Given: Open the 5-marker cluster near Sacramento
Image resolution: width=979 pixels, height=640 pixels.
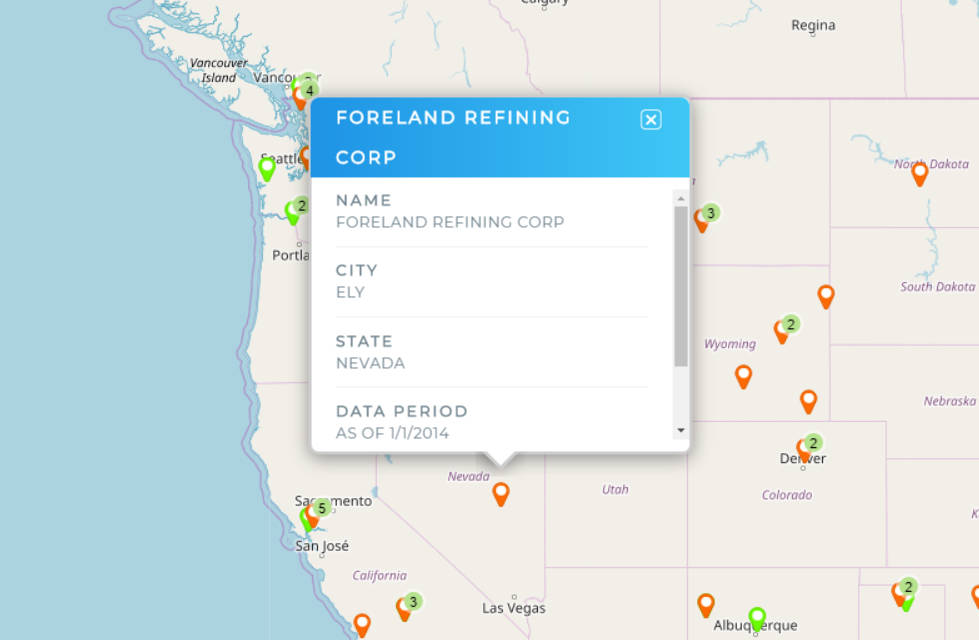Looking at the screenshot, I should click(322, 508).
